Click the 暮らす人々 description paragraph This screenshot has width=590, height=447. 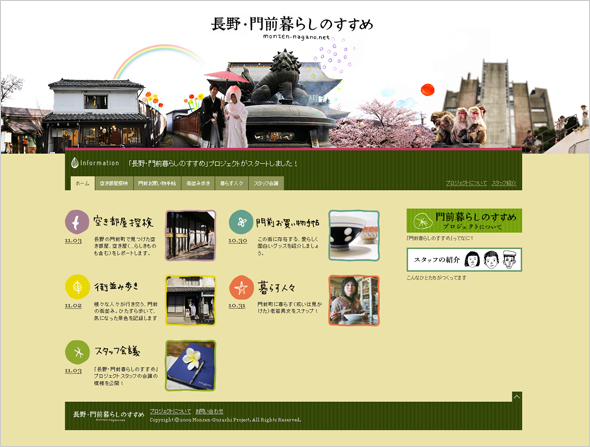click(x=290, y=307)
